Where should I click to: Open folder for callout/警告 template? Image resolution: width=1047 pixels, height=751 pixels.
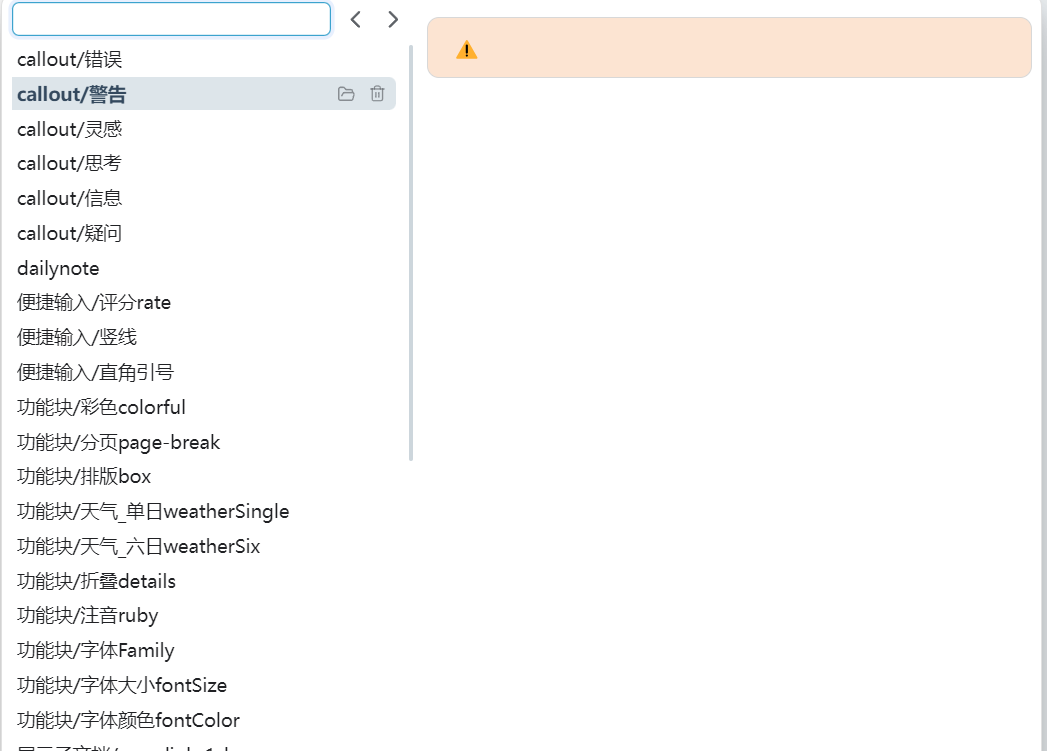[346, 94]
